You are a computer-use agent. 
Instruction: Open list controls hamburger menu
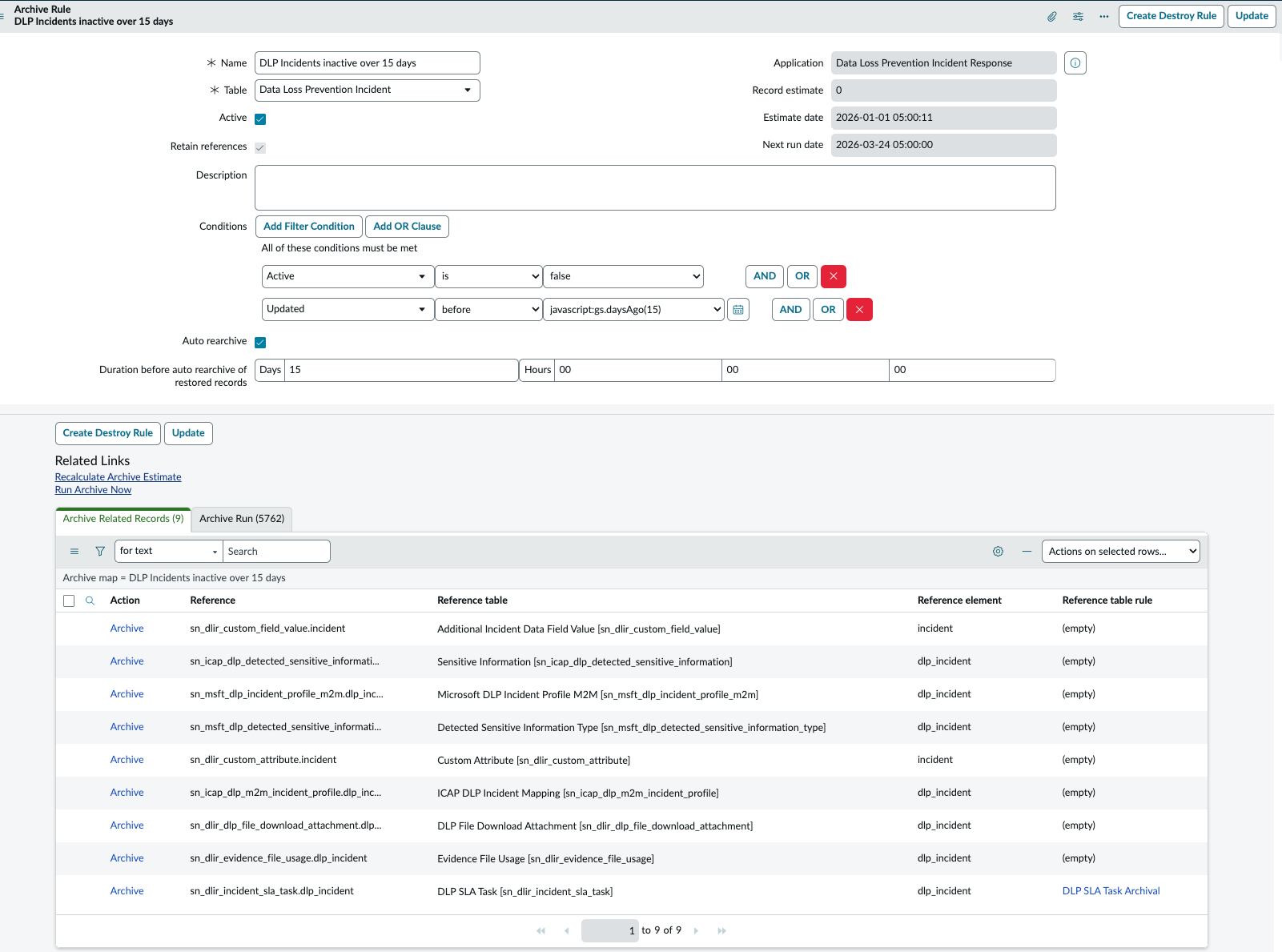point(74,552)
